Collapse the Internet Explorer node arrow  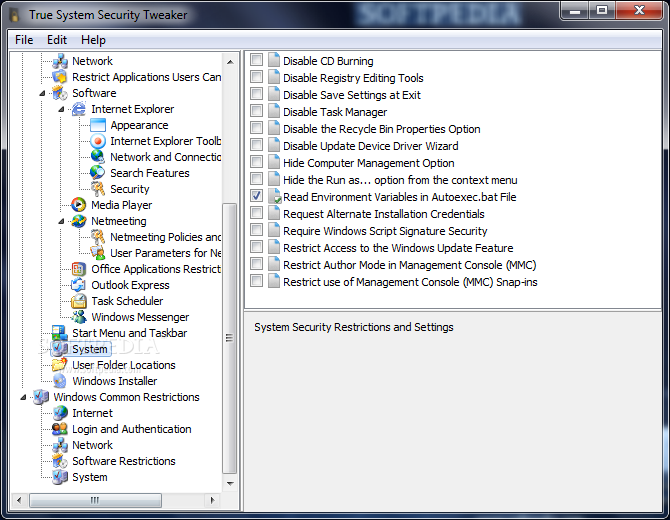click(x=61, y=109)
